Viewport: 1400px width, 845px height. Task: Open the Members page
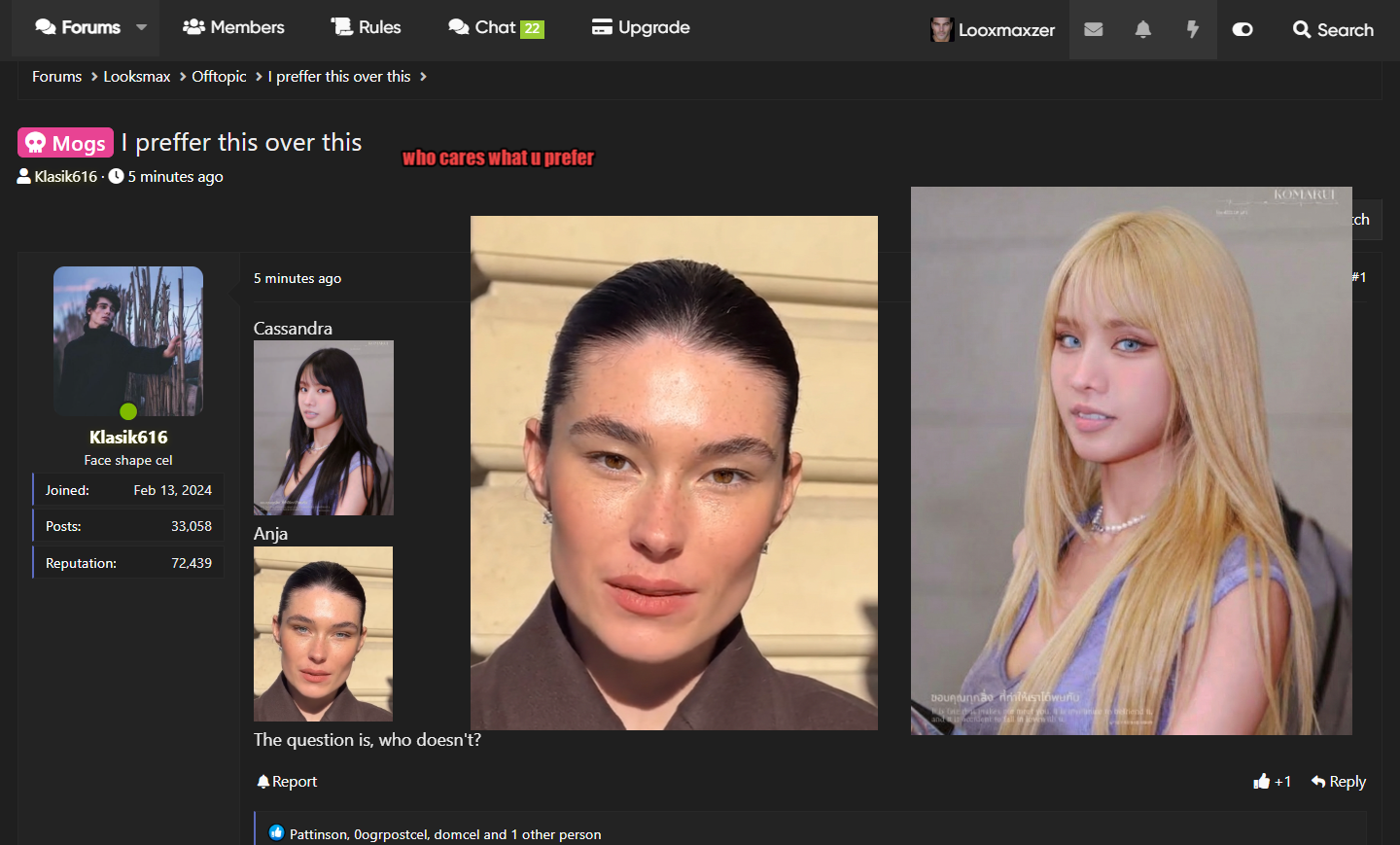click(x=233, y=27)
